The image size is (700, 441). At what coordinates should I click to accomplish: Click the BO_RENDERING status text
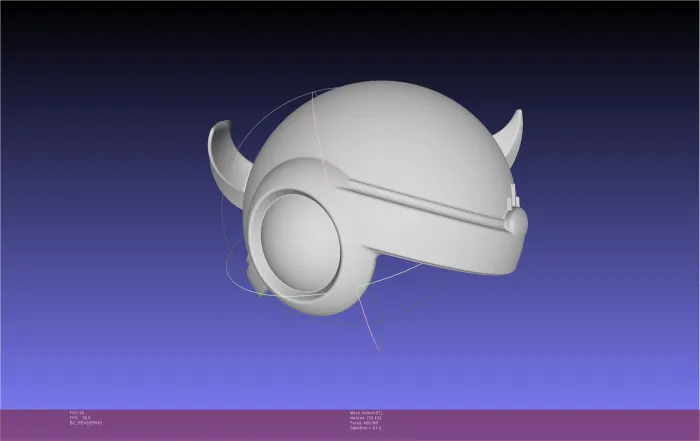tap(86, 423)
